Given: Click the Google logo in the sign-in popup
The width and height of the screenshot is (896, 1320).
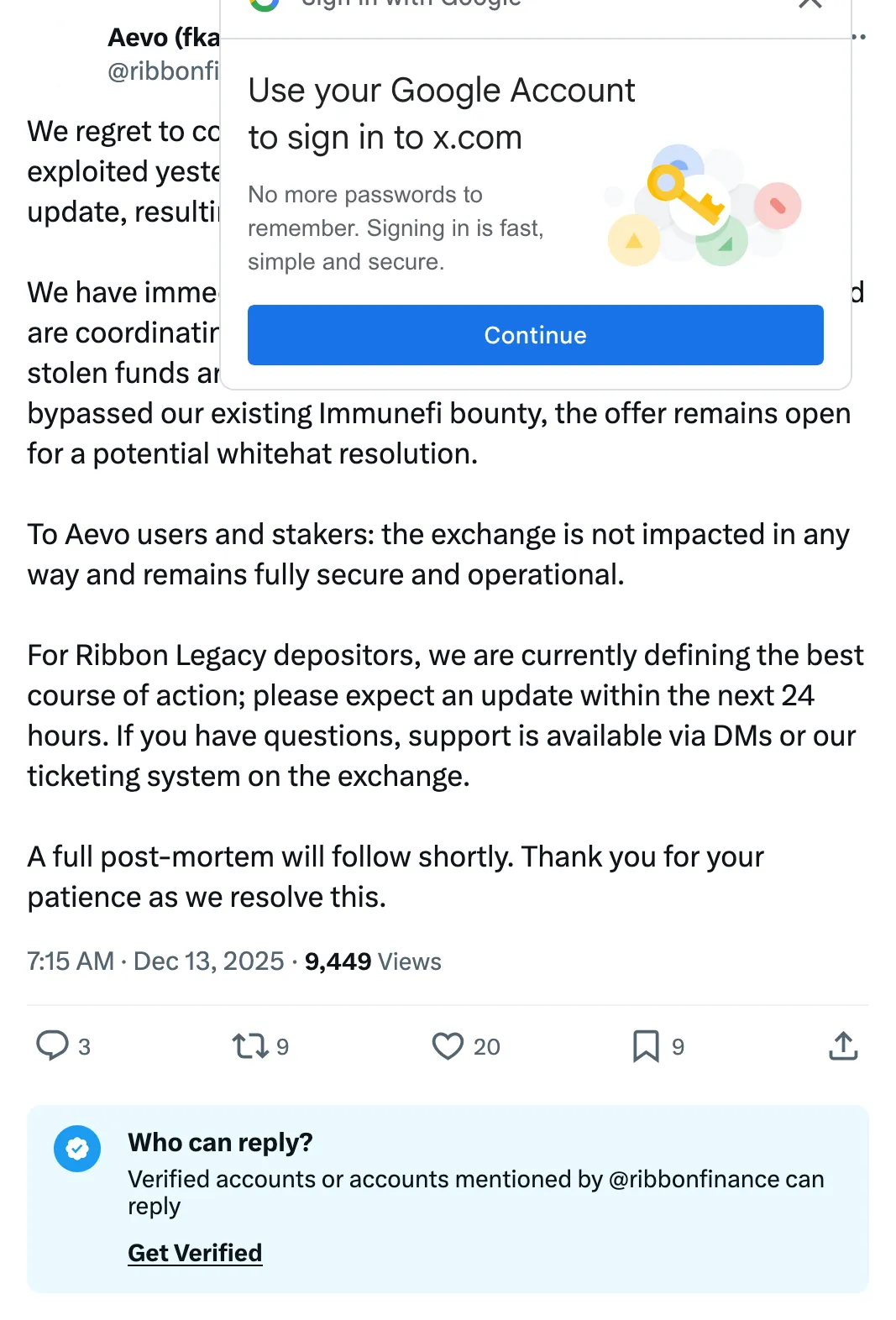Looking at the screenshot, I should click(x=265, y=3).
